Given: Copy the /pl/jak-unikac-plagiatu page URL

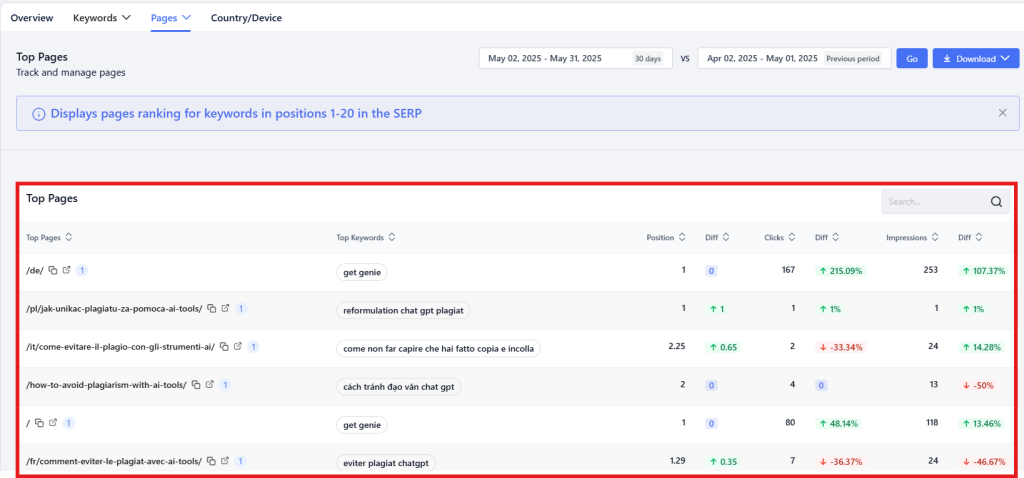Looking at the screenshot, I should point(211,308).
